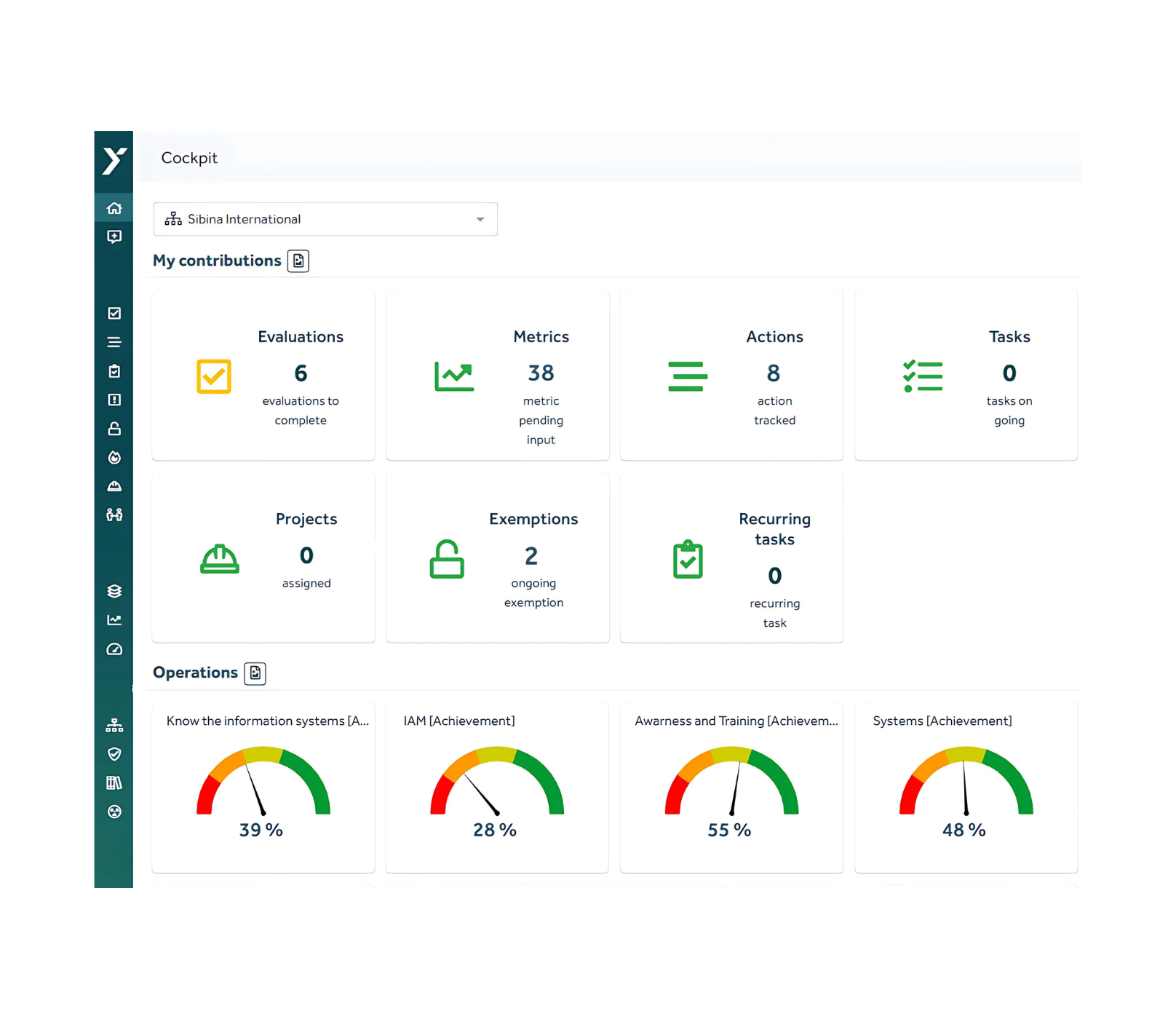Click the 28 % value text
Screen dimensions: 1176x1019
click(495, 830)
